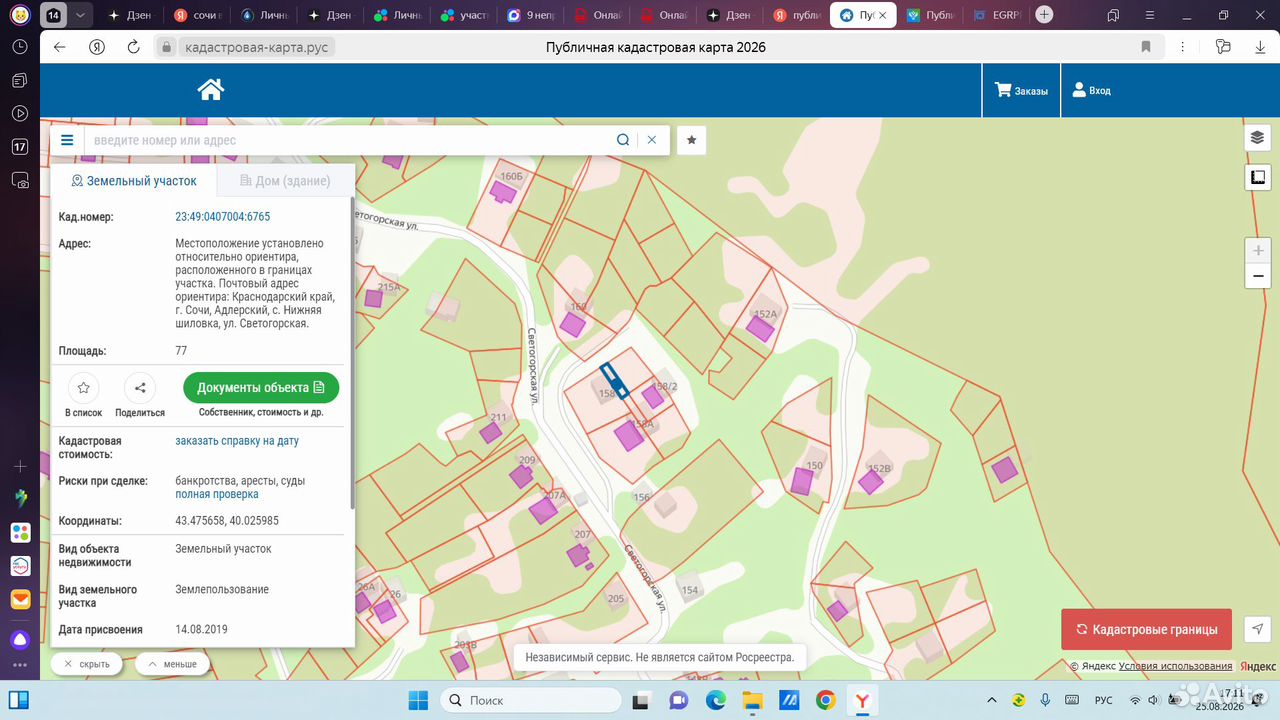Open the browser tab counter showing 14

tap(53, 15)
